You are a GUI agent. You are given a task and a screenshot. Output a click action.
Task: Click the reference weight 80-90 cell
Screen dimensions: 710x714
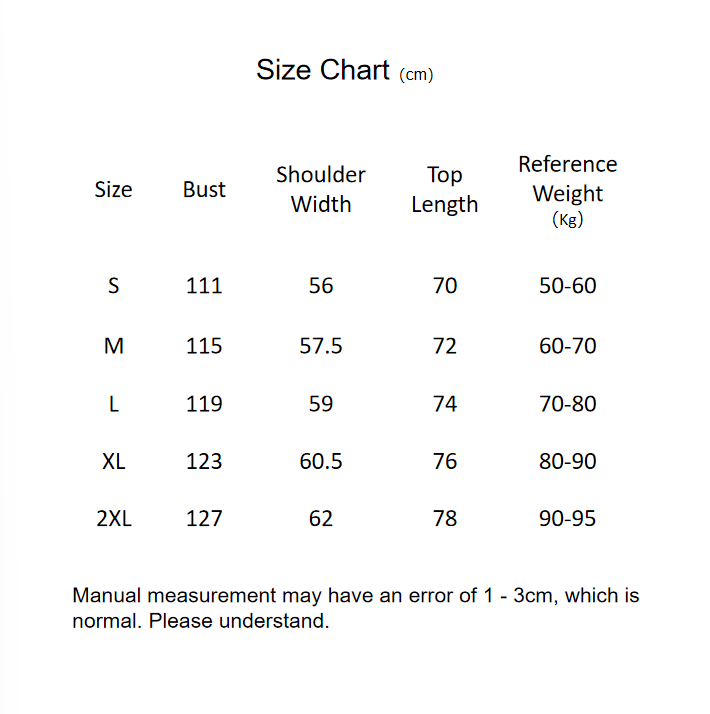coord(567,461)
